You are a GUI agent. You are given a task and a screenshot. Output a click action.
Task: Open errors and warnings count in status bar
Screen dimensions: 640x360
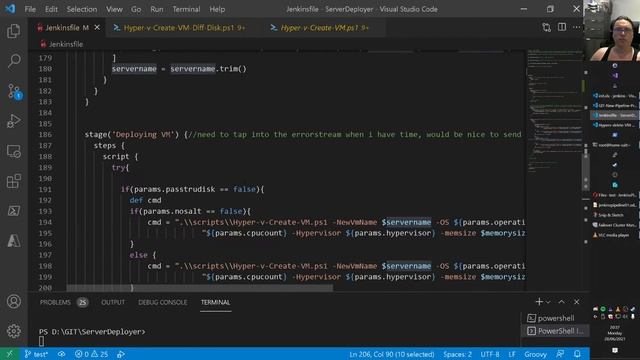point(91,354)
